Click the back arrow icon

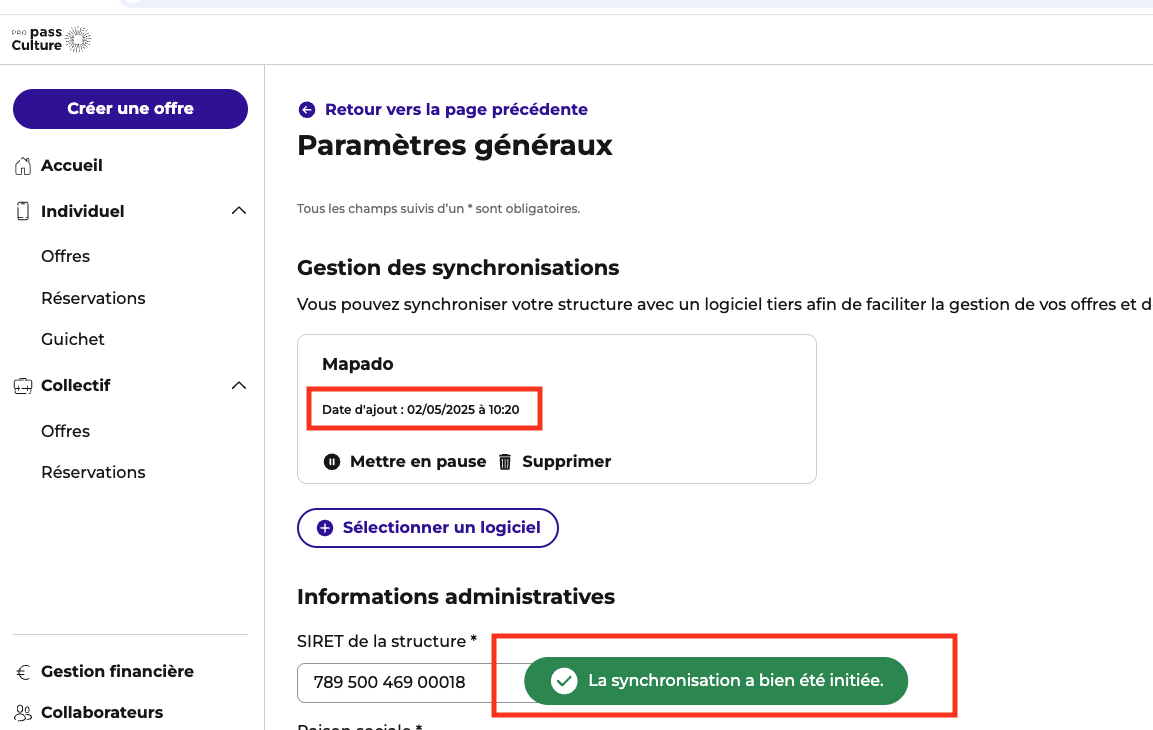(306, 110)
